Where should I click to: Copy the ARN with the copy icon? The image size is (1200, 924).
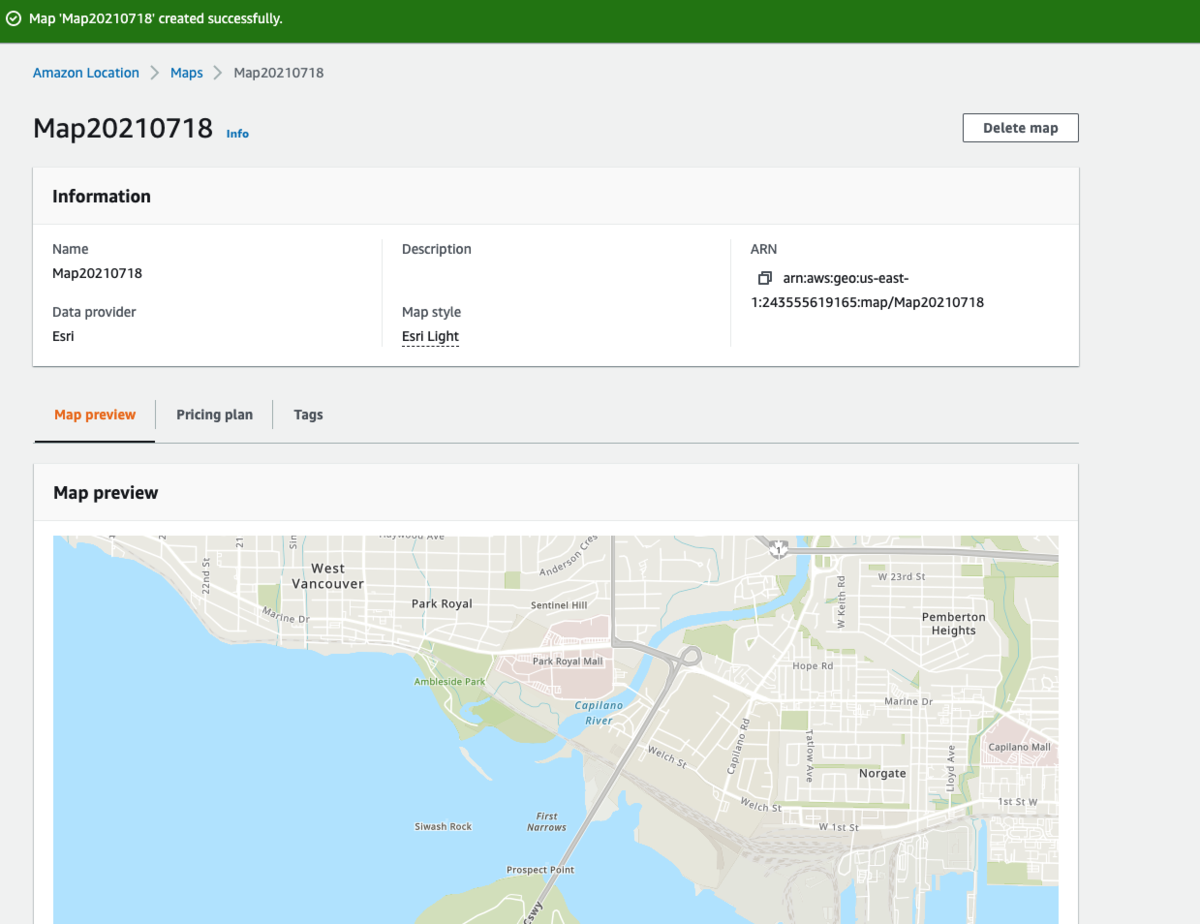pyautogui.click(x=765, y=278)
